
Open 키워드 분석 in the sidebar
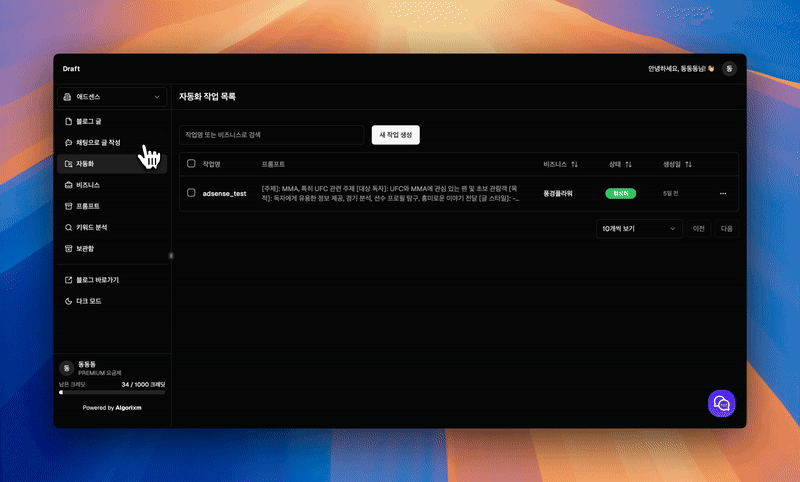[112, 227]
